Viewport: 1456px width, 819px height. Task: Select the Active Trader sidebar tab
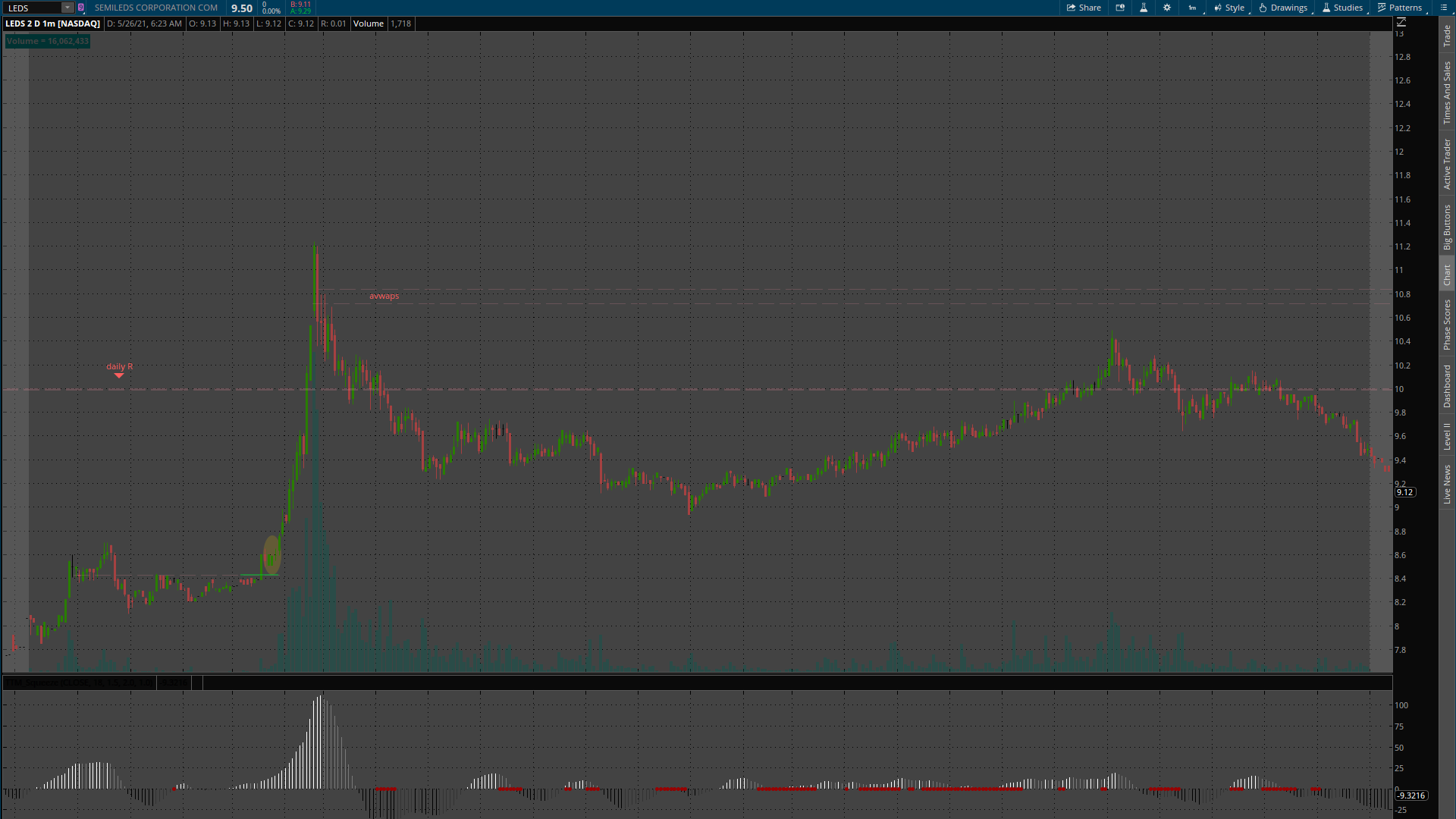1447,164
